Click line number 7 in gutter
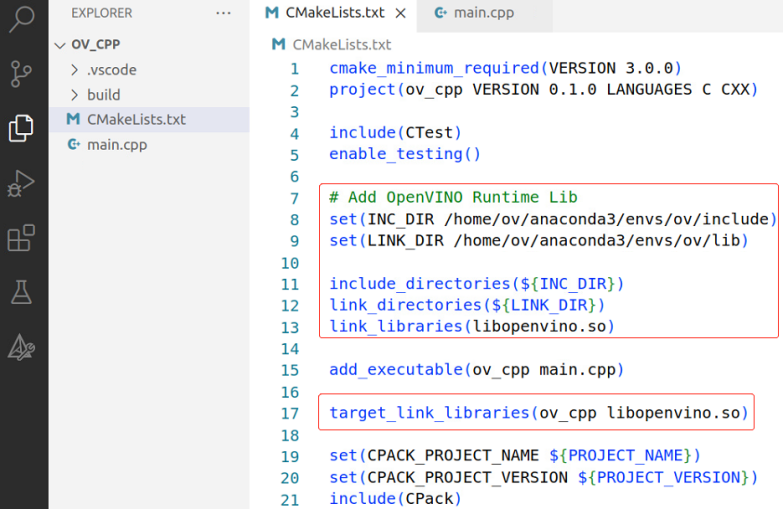783x509 pixels. pyautogui.click(x=295, y=198)
